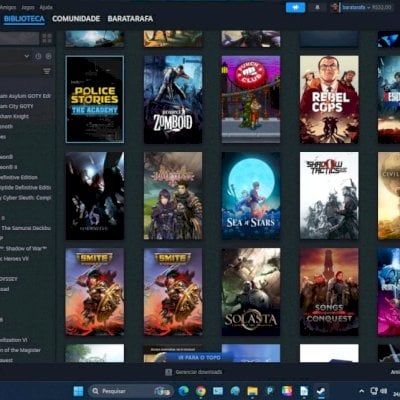
Task: Select Asylum GOTY Edition in sidebar list
Action: [x=26, y=96]
